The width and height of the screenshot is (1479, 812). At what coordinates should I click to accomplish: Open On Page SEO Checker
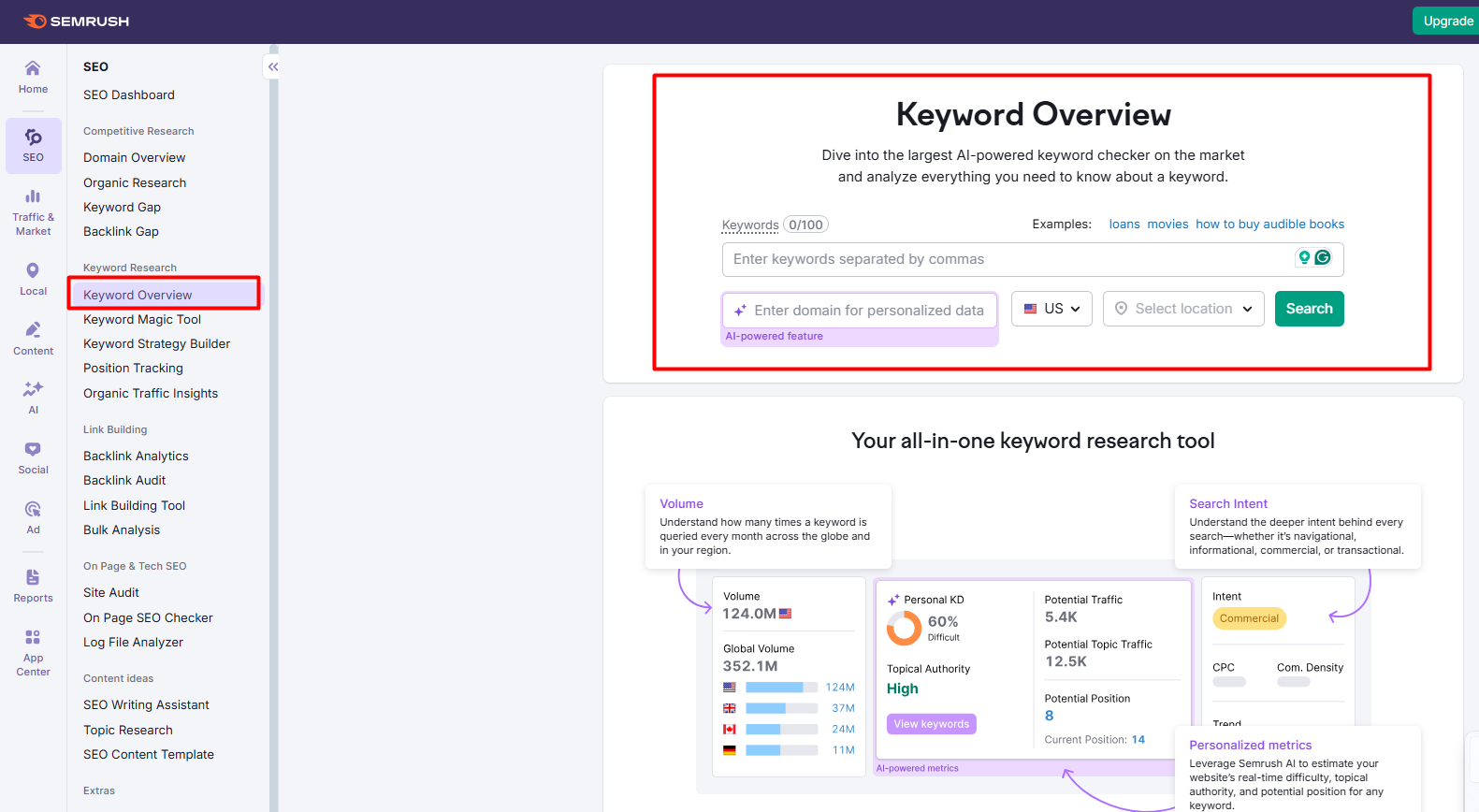click(x=148, y=617)
